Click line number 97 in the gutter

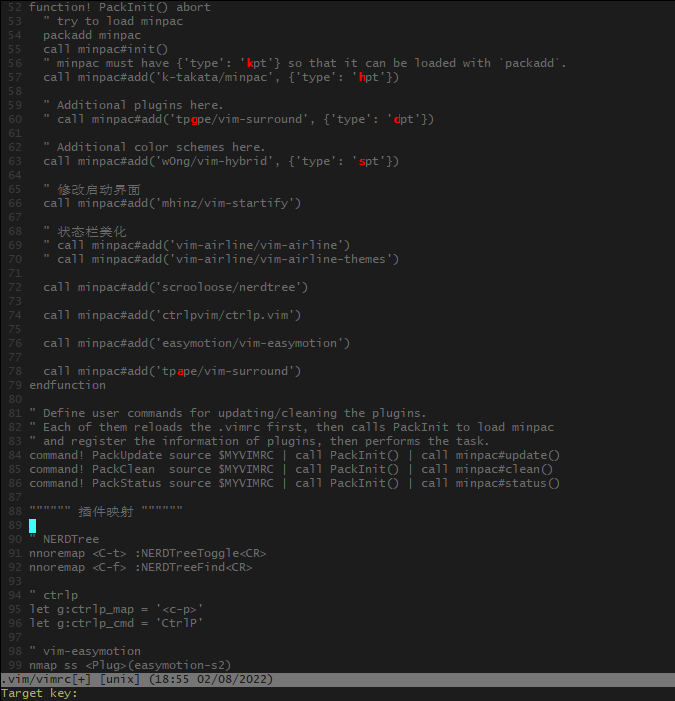pos(15,637)
